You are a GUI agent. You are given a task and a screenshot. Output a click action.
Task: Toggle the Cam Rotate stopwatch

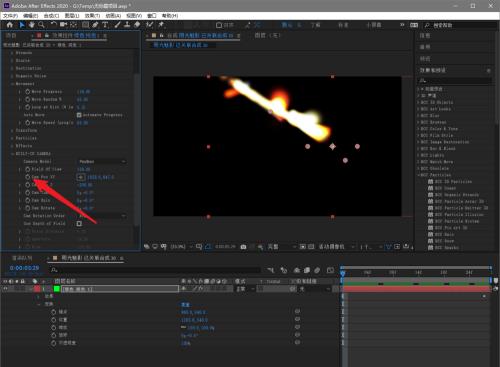pos(28,208)
